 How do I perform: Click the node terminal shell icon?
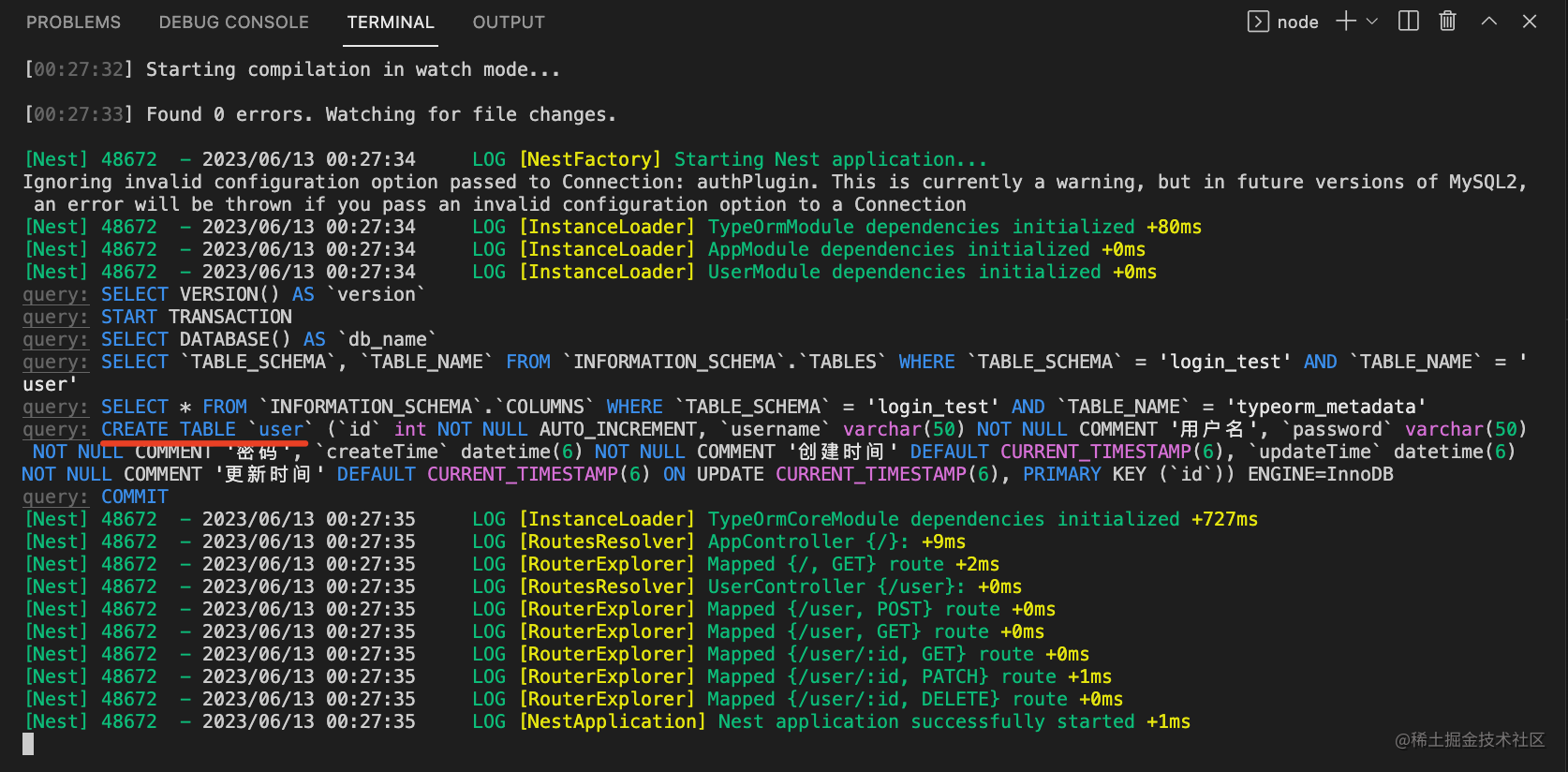tap(1258, 22)
